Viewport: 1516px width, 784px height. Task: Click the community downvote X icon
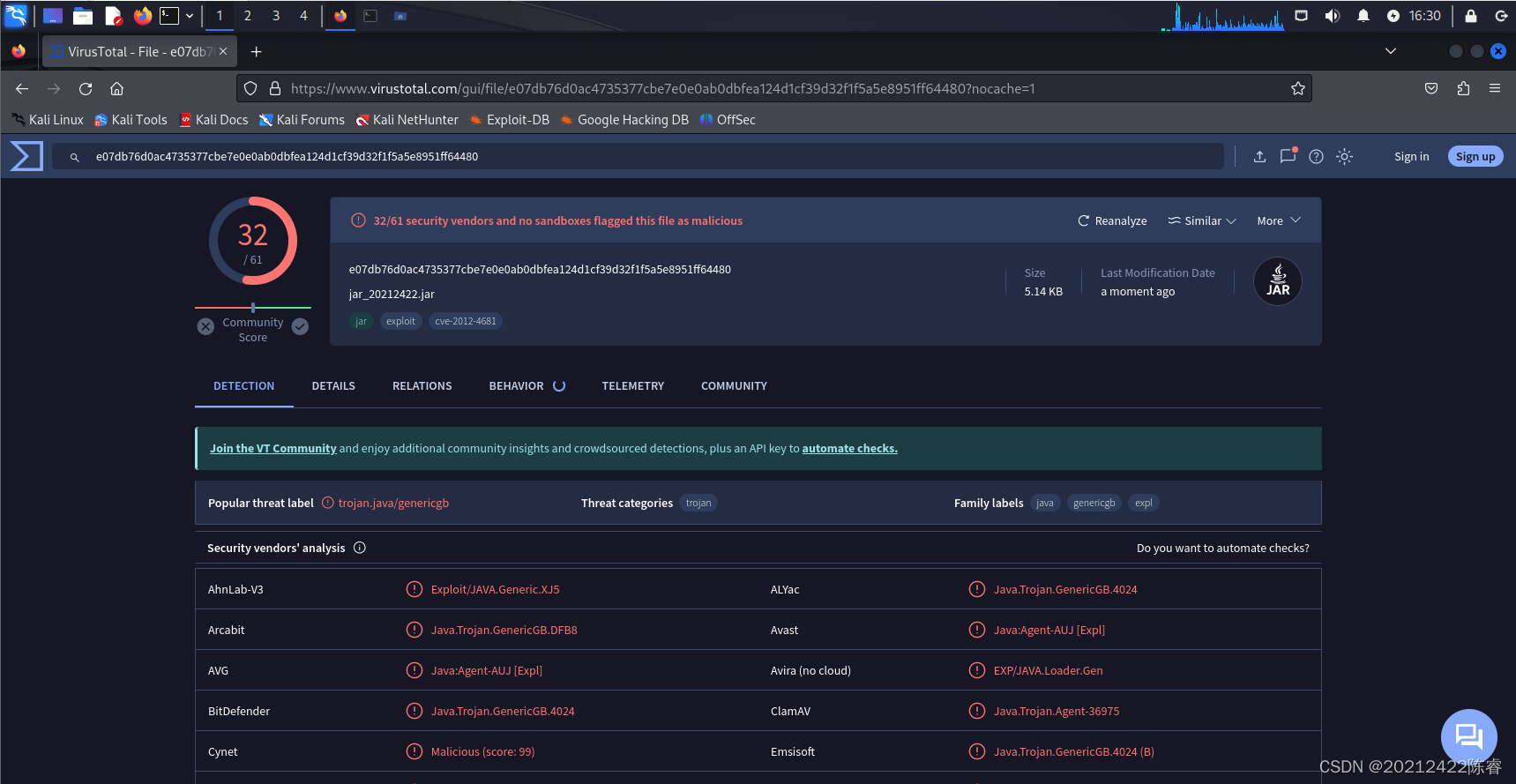click(205, 326)
